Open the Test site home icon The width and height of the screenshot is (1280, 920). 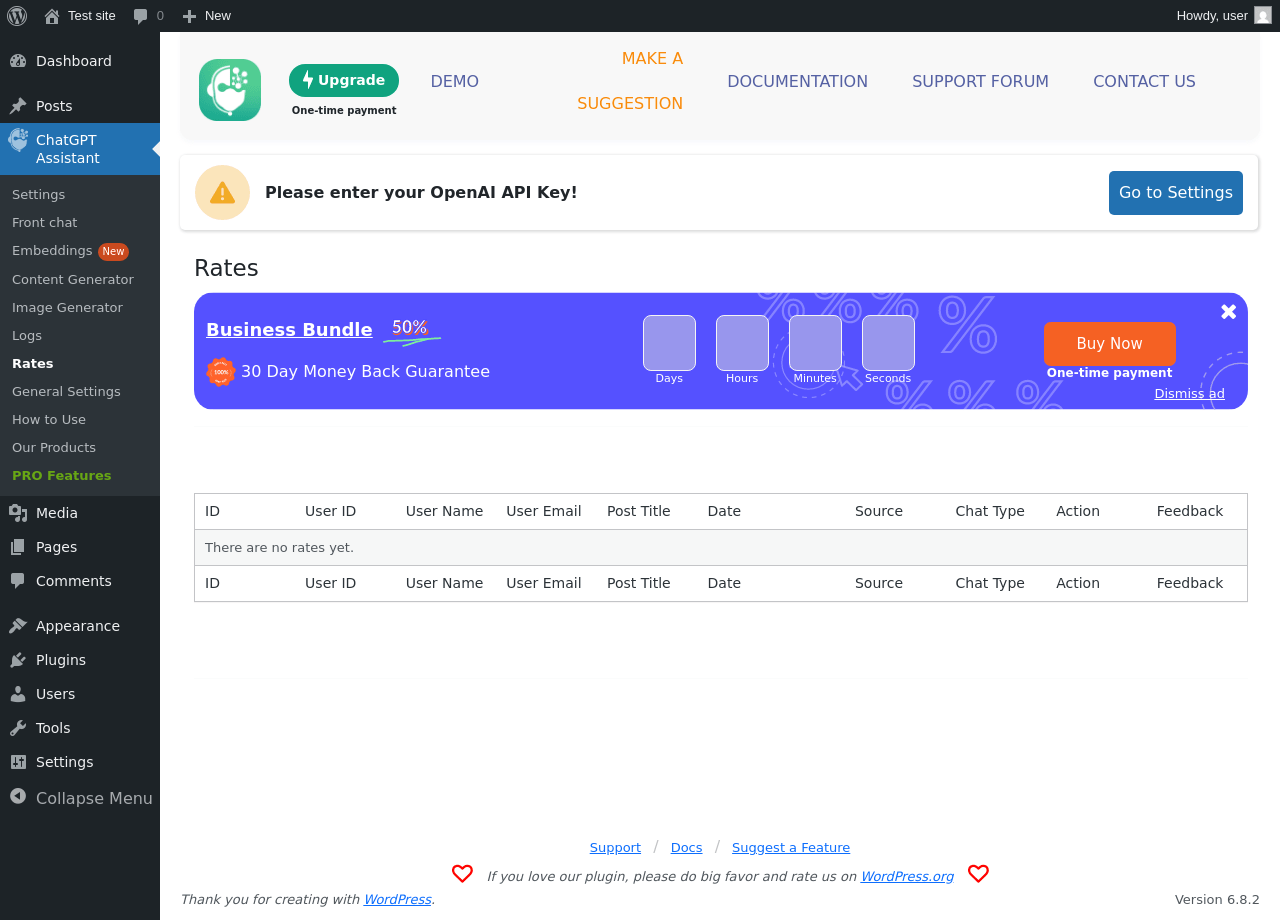coord(52,16)
